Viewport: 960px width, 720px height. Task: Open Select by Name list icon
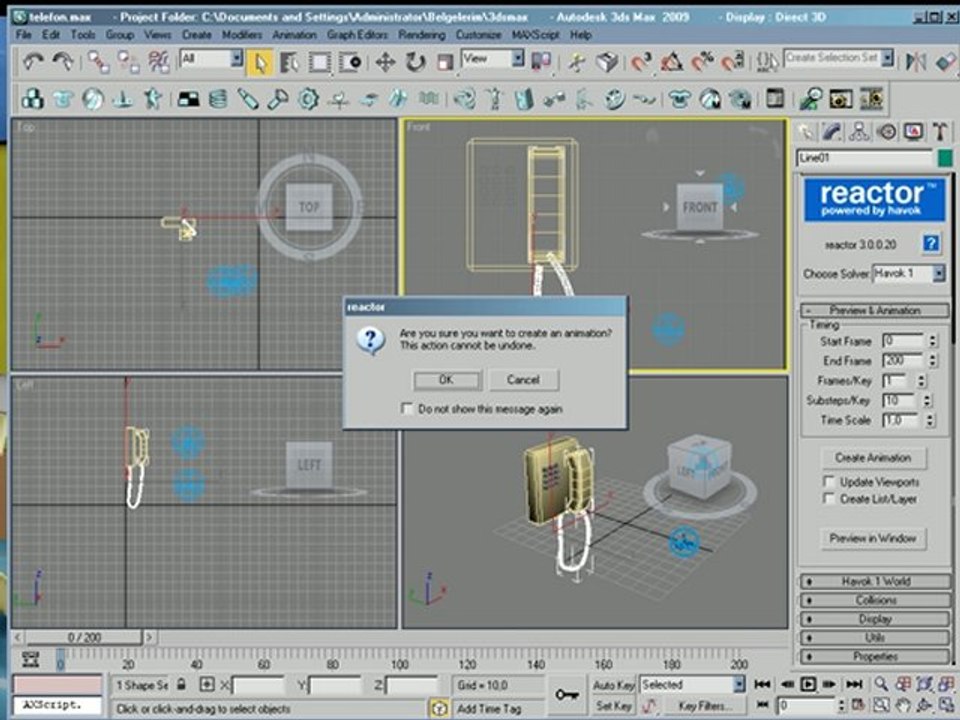coord(290,62)
